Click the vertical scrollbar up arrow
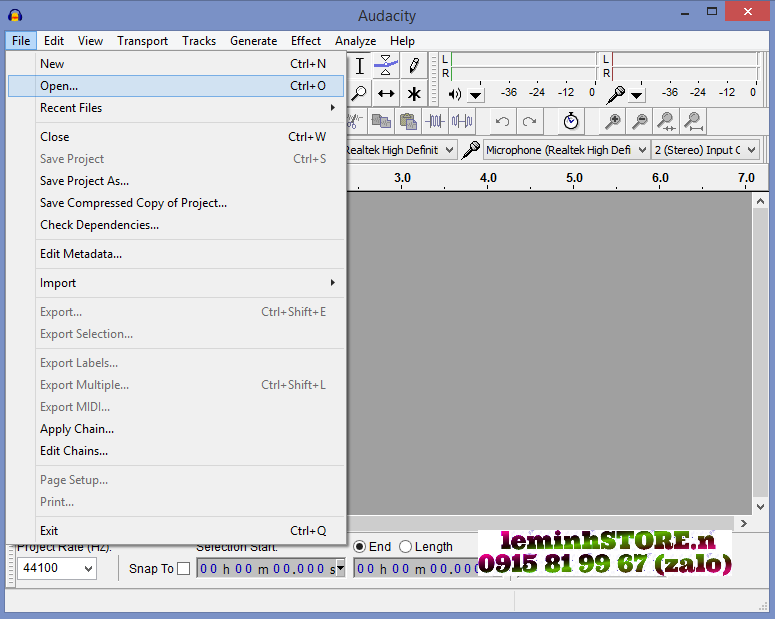The height and width of the screenshot is (619, 775). 760,201
